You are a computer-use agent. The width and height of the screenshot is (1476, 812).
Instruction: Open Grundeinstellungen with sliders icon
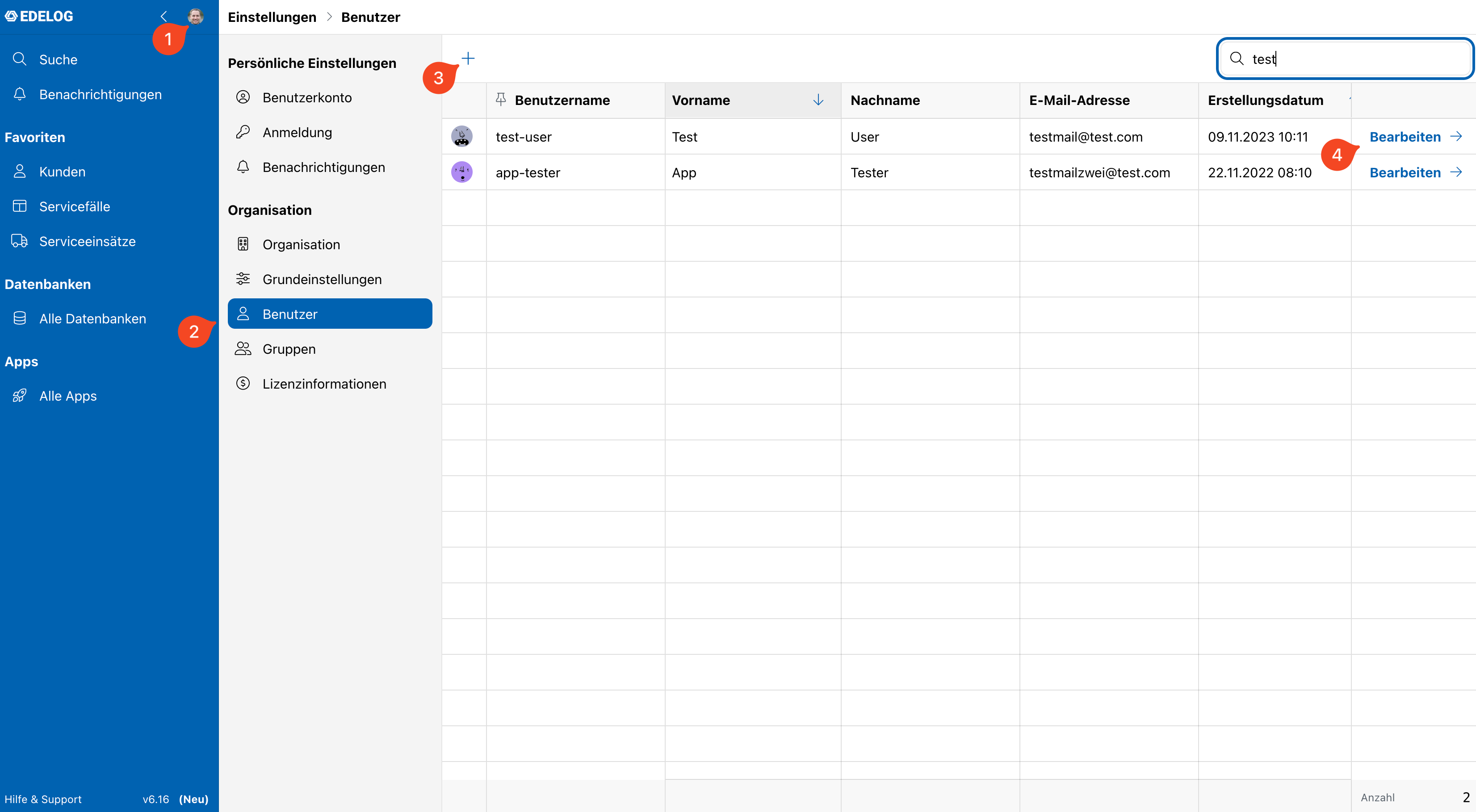330,279
